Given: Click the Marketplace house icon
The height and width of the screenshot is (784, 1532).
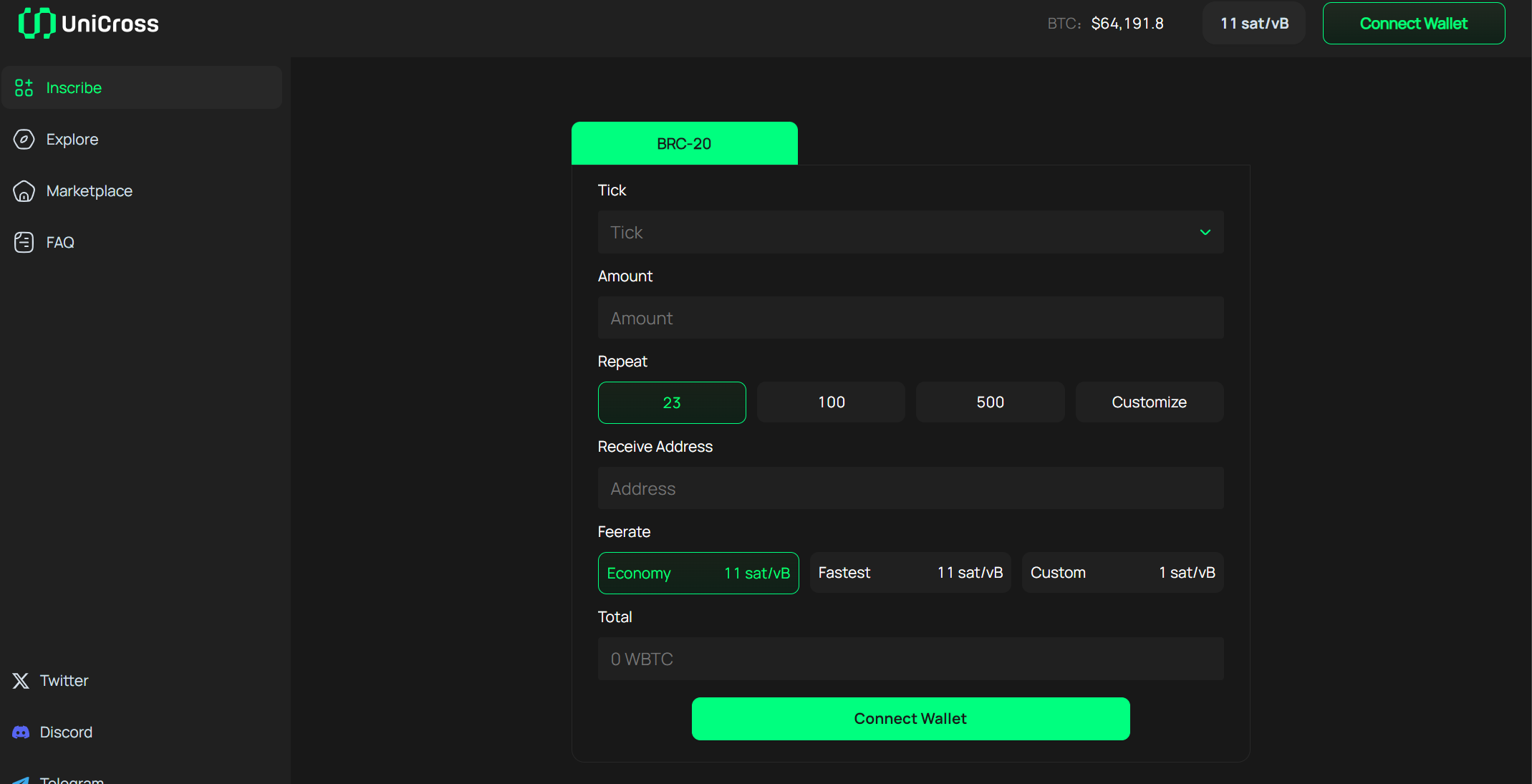Looking at the screenshot, I should 24,190.
